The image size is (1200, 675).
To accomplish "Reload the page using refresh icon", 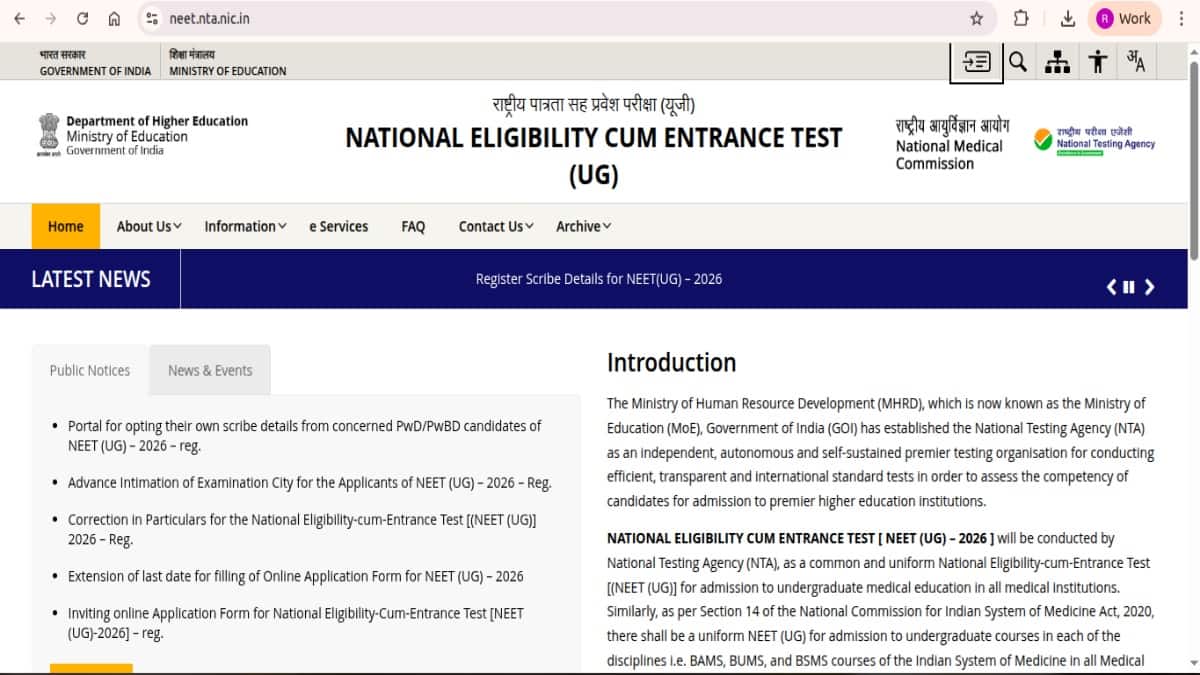I will click(x=82, y=18).
